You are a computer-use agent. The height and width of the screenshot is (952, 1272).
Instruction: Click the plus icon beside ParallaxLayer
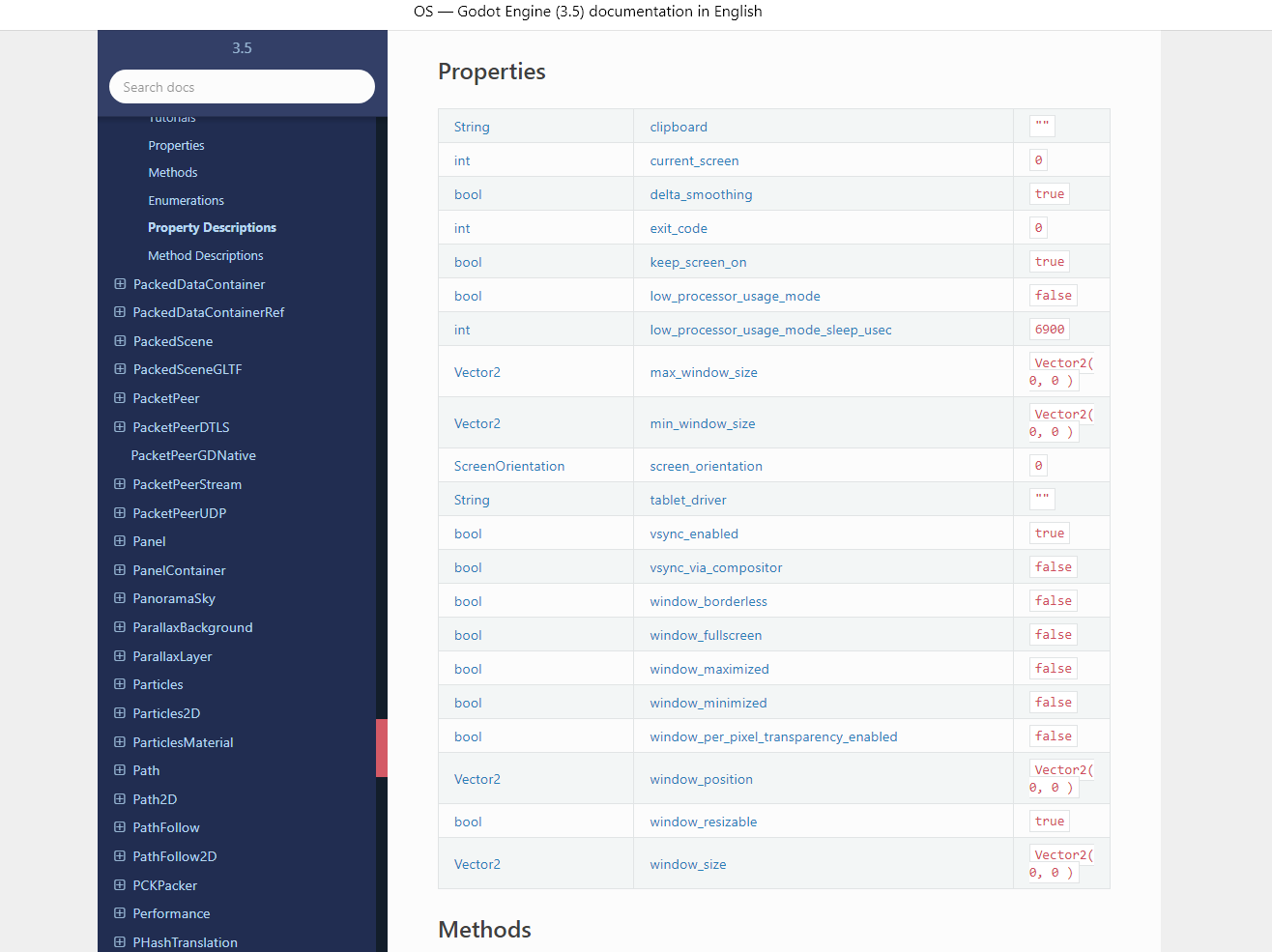[120, 656]
